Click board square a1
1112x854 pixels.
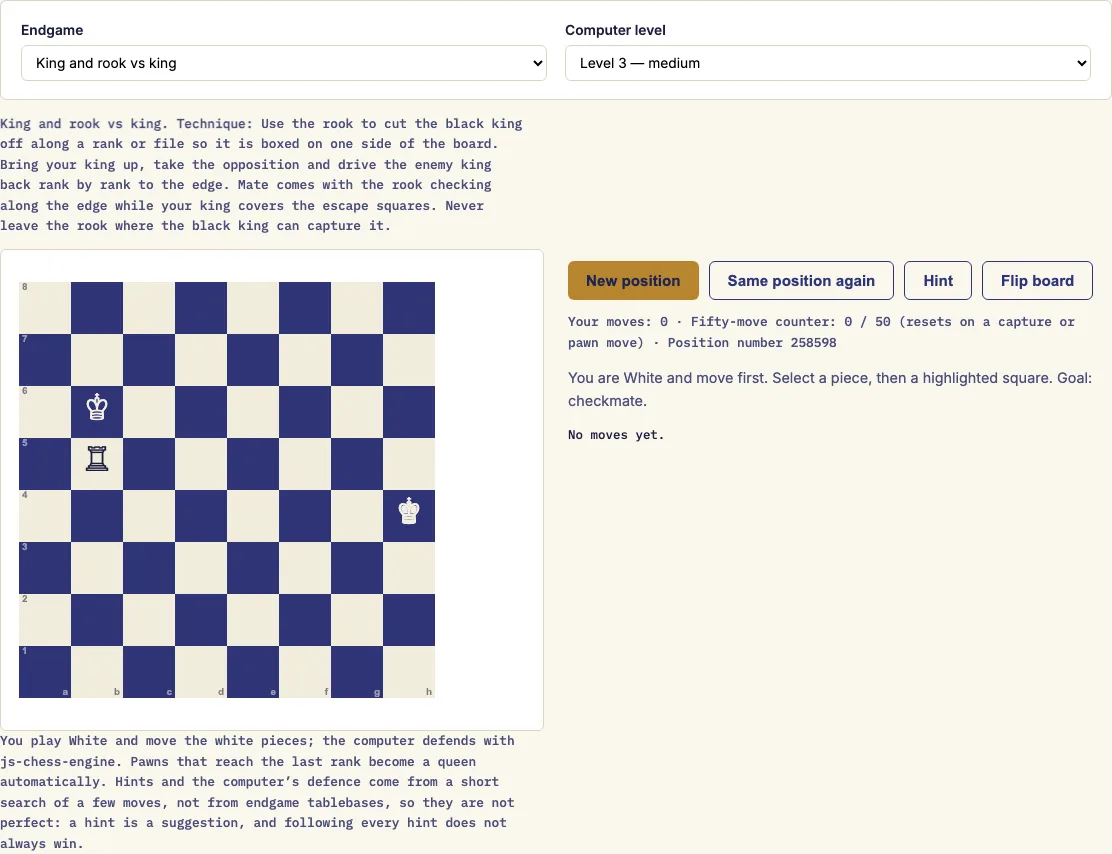pyautogui.click(x=45, y=672)
